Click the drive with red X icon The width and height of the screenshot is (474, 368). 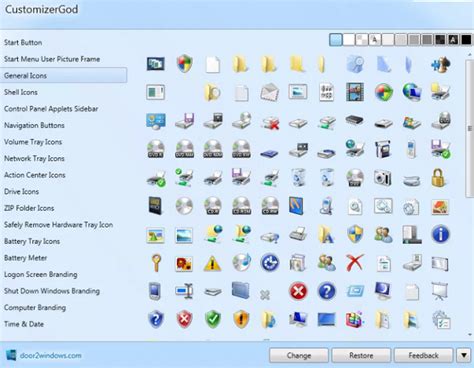pyautogui.click(x=270, y=122)
